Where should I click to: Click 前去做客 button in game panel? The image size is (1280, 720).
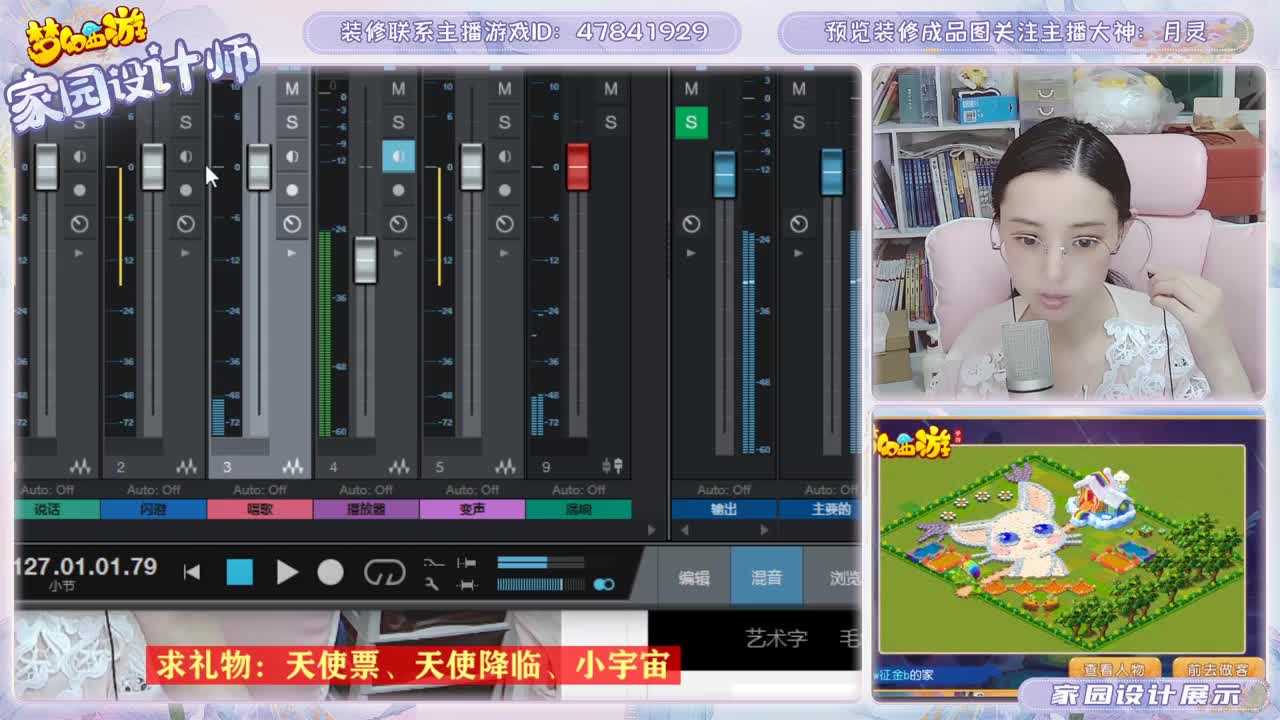pyautogui.click(x=1216, y=669)
